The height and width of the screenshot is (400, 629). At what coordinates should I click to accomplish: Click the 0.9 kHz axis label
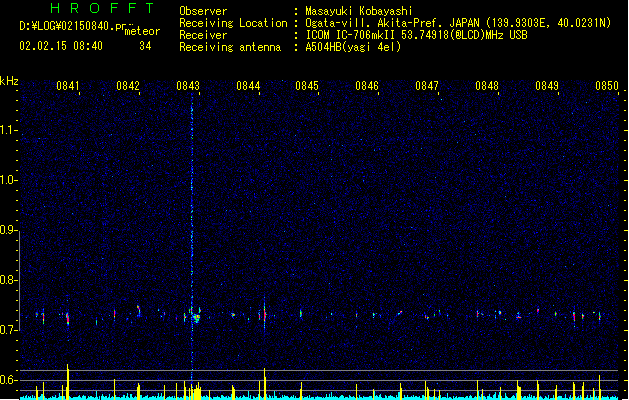(8, 230)
